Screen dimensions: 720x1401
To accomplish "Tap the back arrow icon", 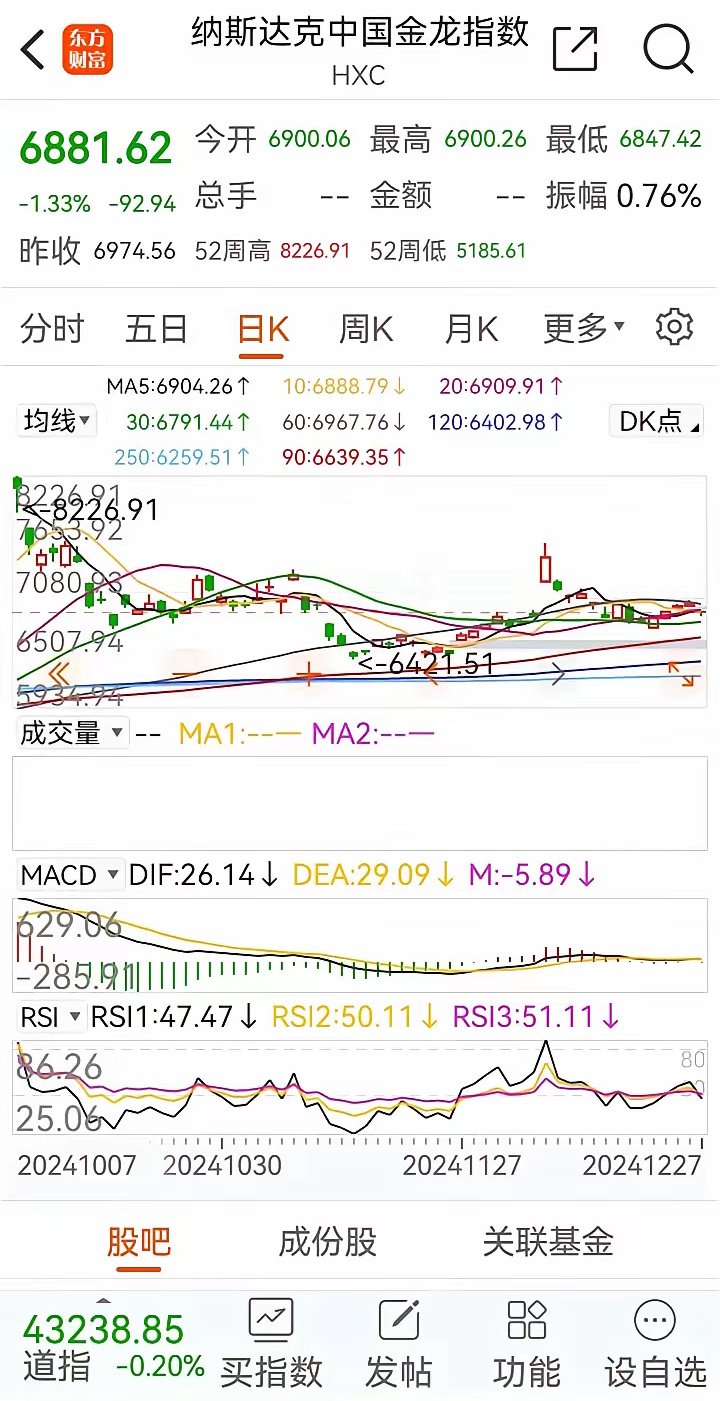I will (x=33, y=50).
